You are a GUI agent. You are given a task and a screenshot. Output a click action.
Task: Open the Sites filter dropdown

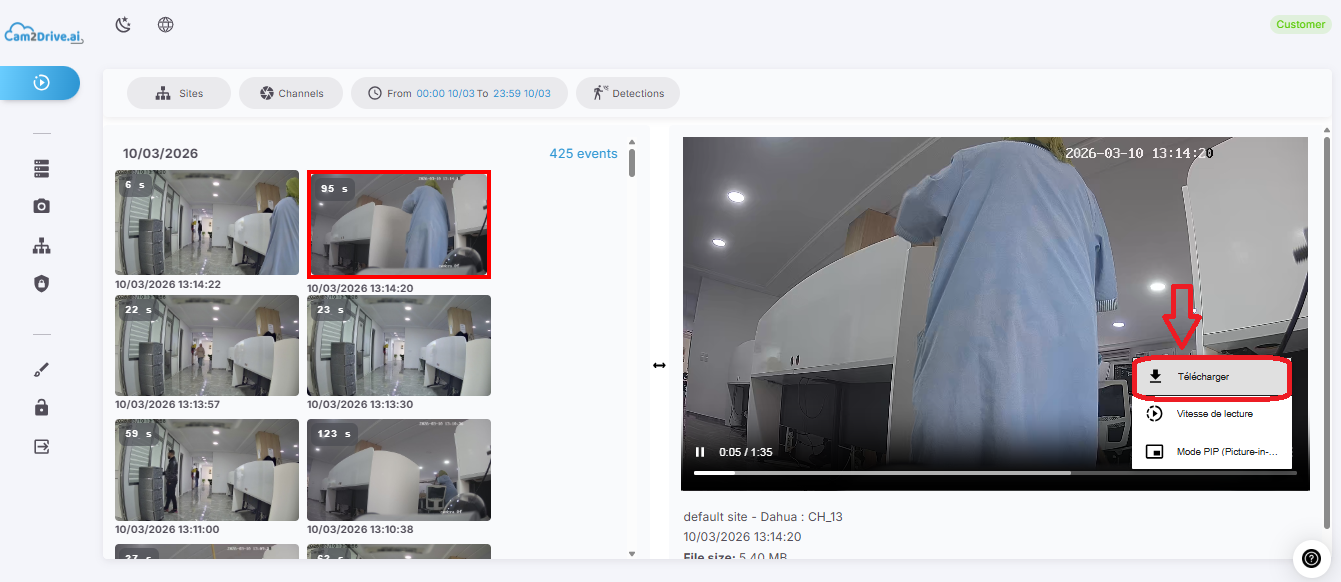179,93
